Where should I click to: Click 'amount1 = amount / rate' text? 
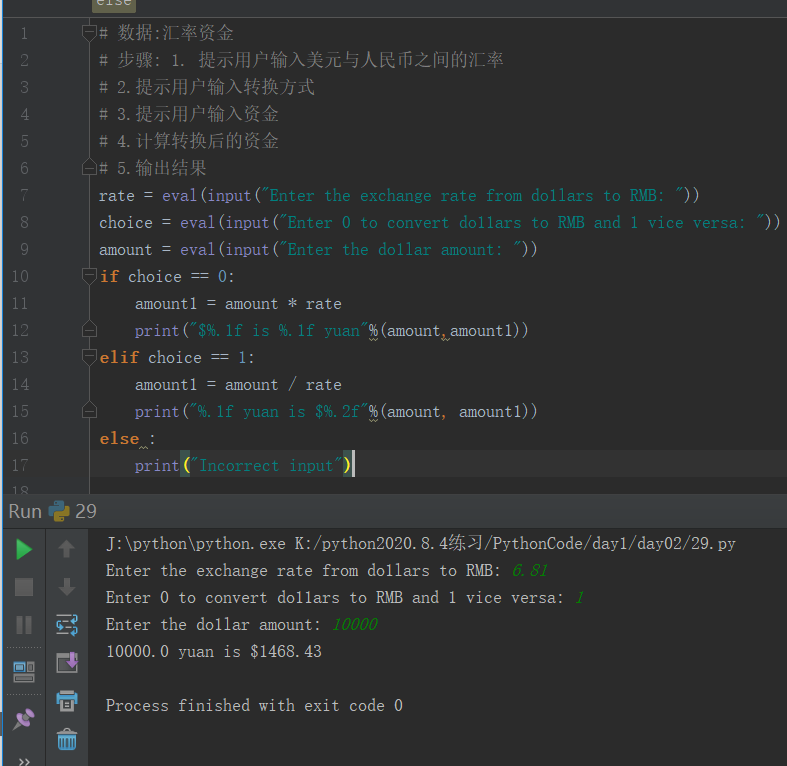(x=238, y=385)
